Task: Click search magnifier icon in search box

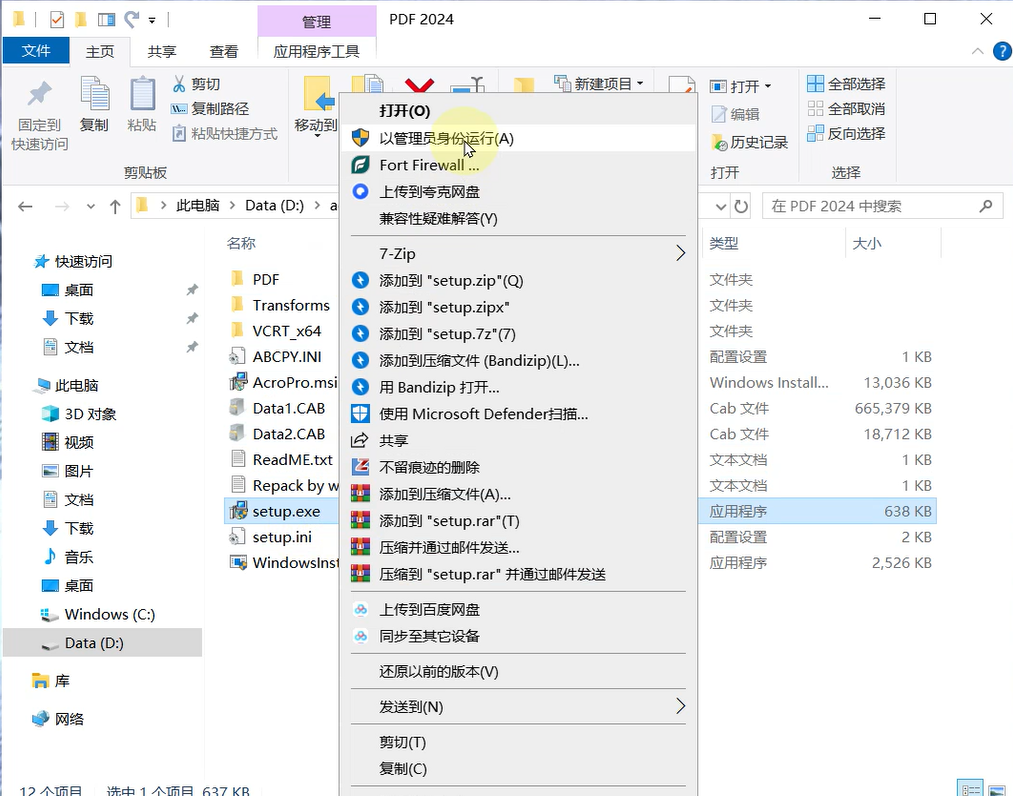Action: [985, 206]
